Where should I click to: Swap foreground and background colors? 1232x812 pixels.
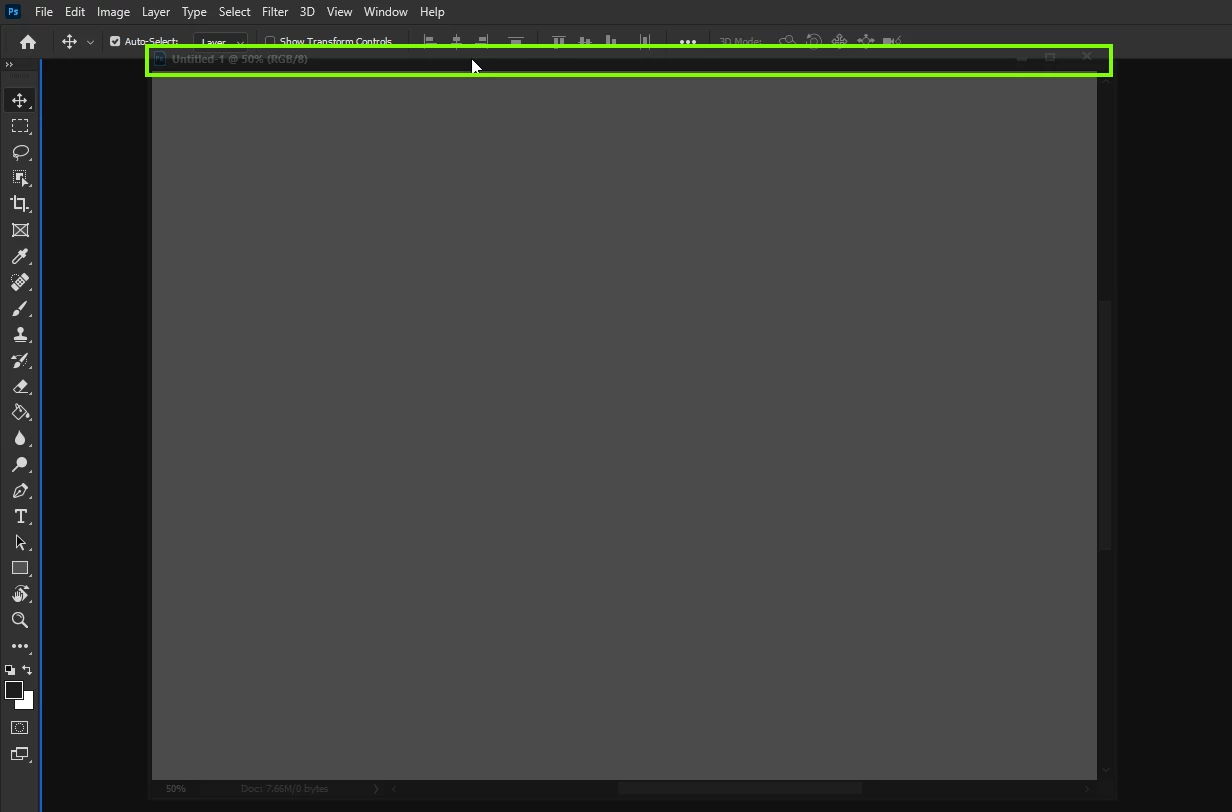point(27,670)
